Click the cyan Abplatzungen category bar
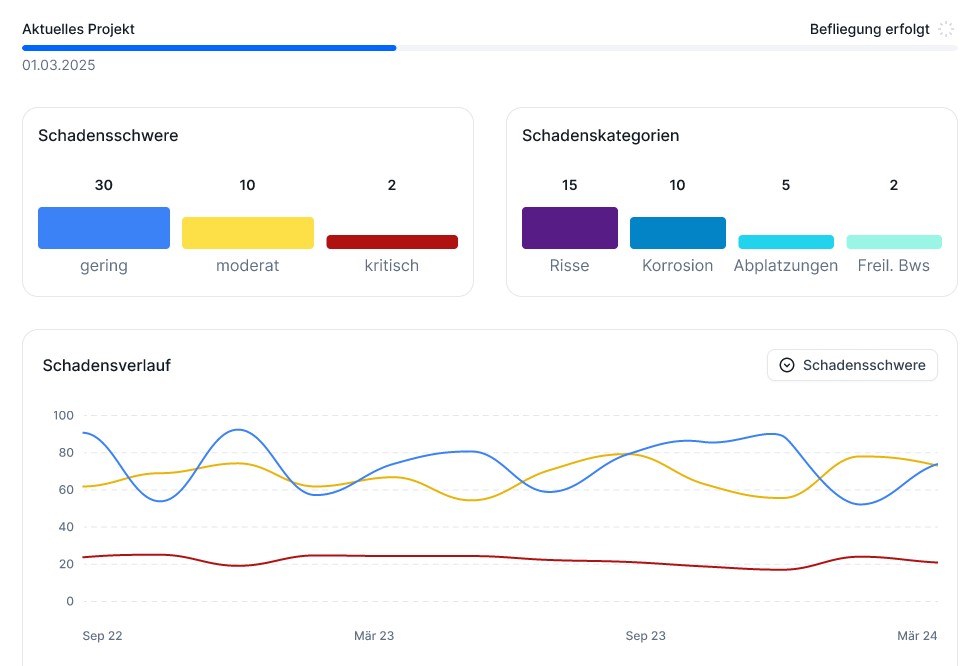Screen dimensions: 967x666 coord(786,242)
